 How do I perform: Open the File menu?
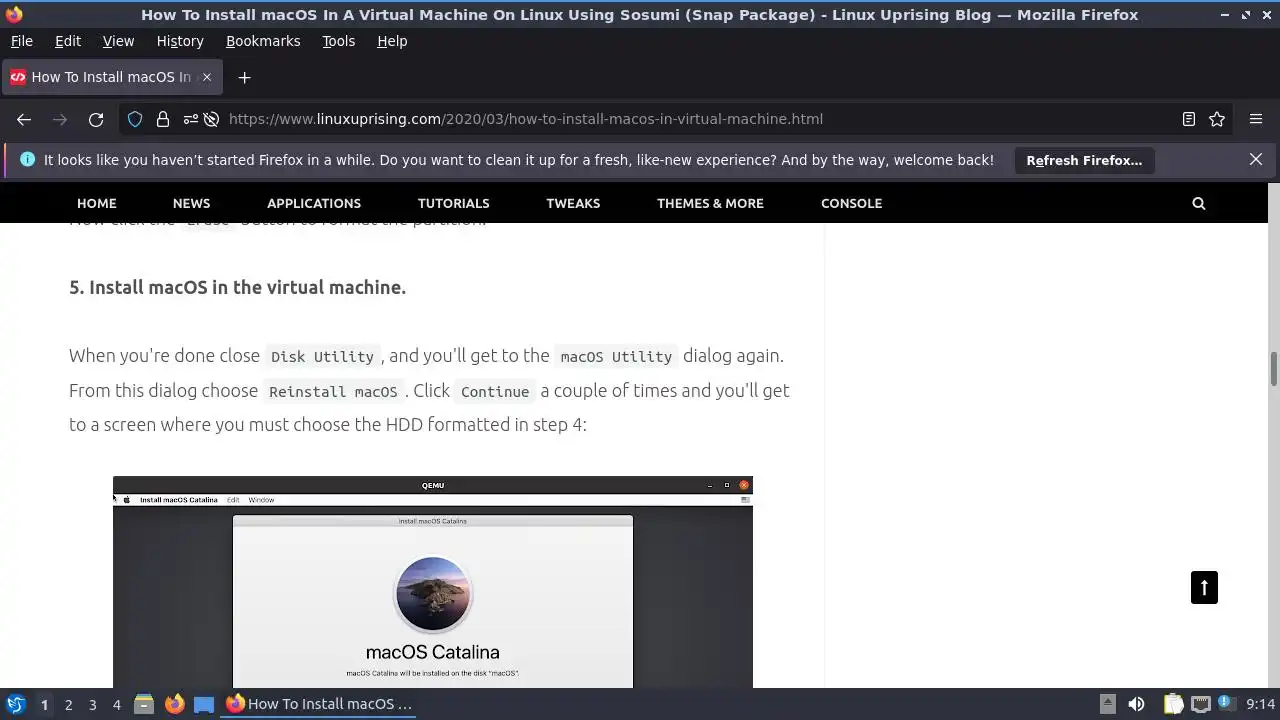(x=21, y=41)
